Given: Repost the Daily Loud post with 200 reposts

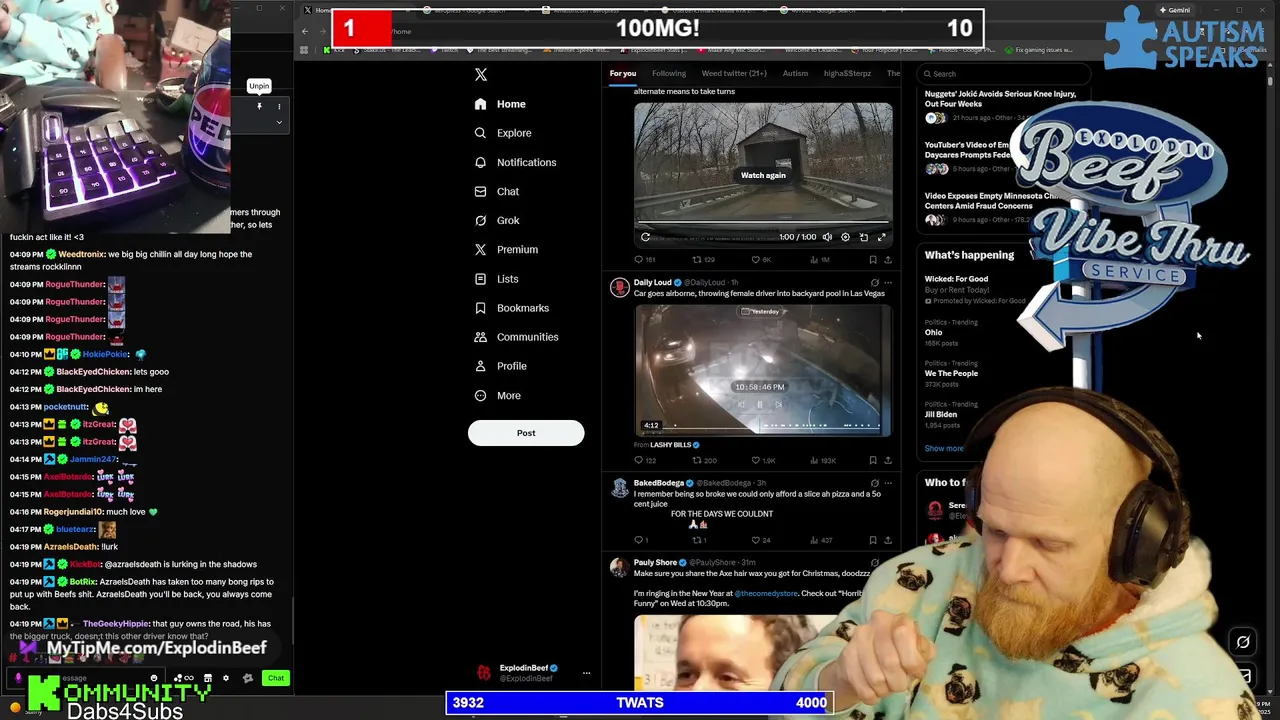Looking at the screenshot, I should click(704, 461).
